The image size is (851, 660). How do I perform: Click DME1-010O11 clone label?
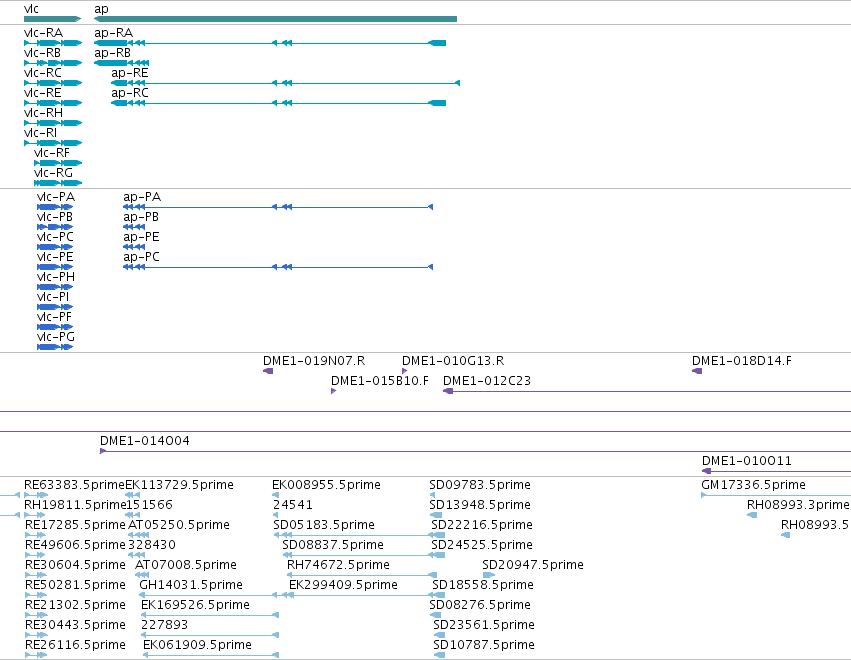click(x=747, y=461)
